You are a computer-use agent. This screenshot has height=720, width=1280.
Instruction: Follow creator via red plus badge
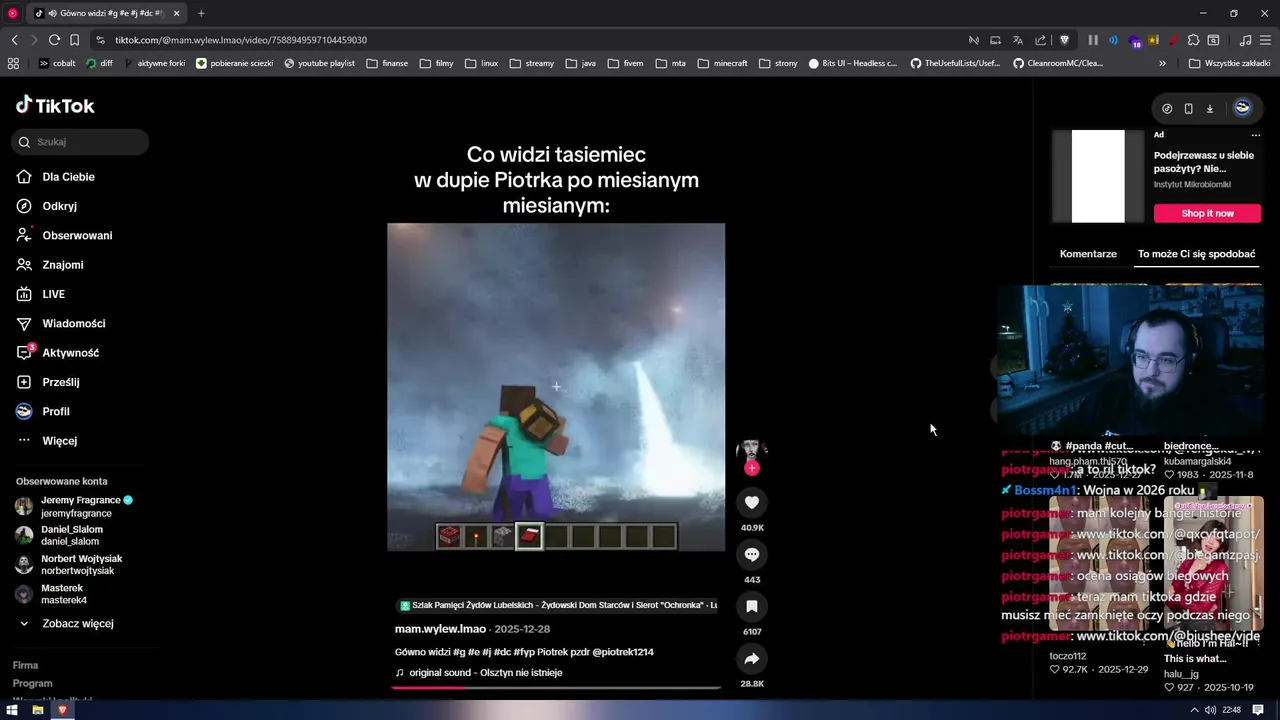click(x=752, y=468)
